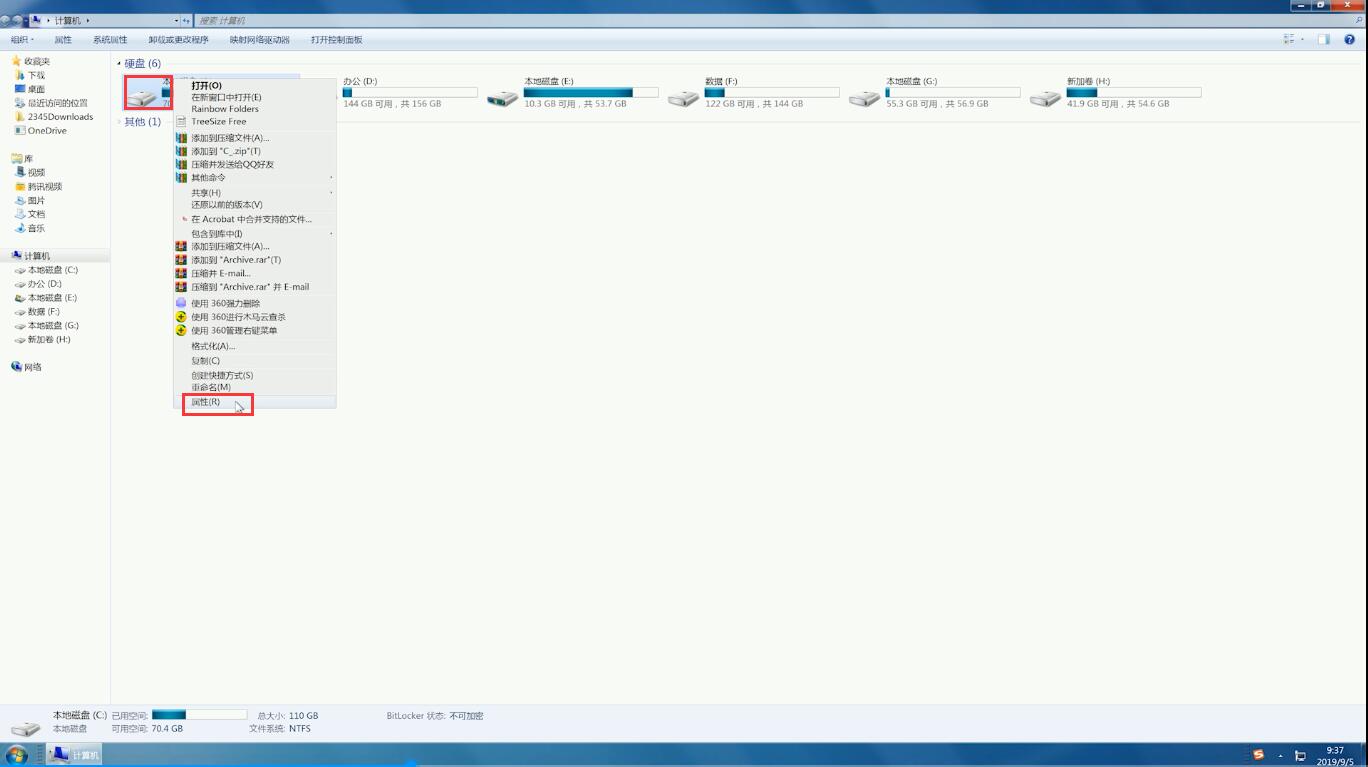Viewport: 1368px width, 767px height.
Task: Click zip icon beside 添加到 "C_.zip"(T)
Action: [181, 151]
